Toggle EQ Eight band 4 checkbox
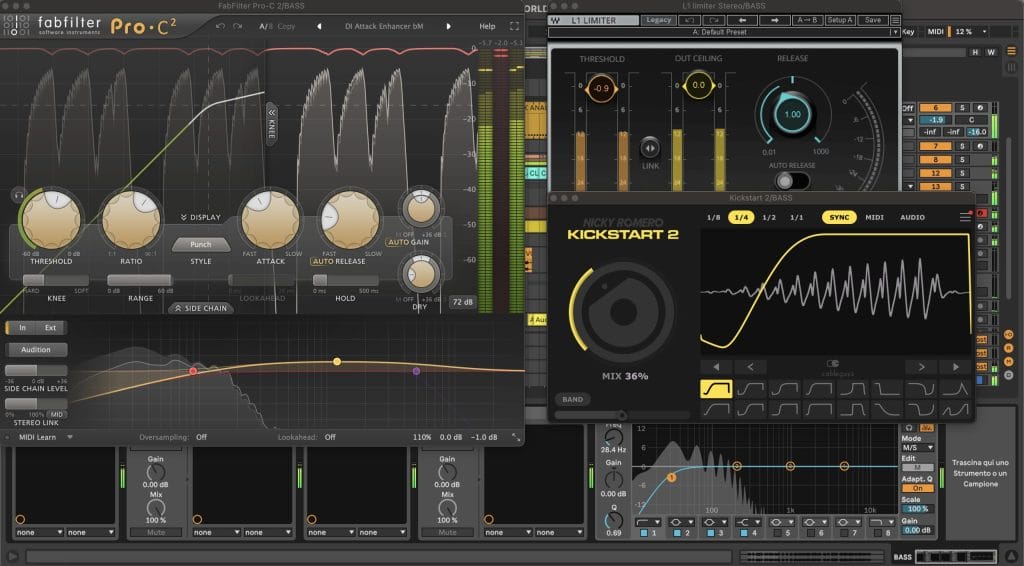 (744, 533)
